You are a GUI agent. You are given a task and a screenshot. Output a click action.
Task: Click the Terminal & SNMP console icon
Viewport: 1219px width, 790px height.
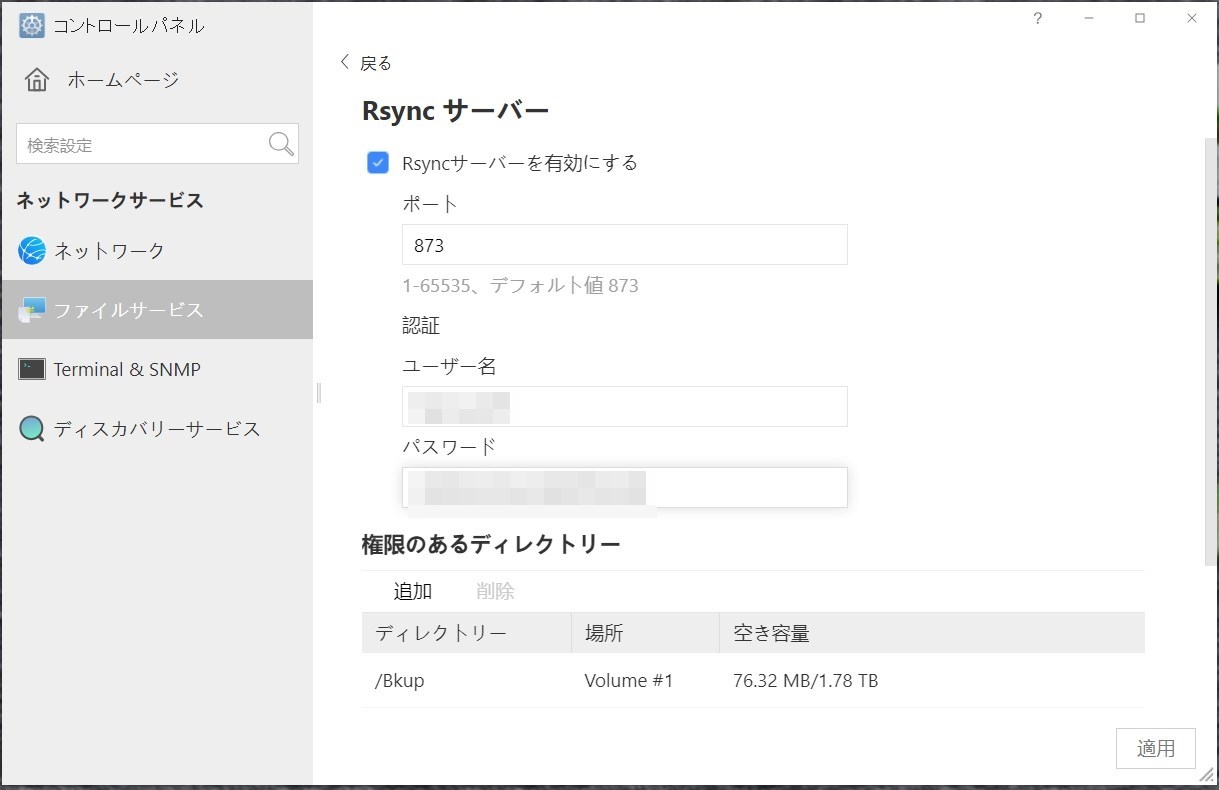(x=32, y=369)
